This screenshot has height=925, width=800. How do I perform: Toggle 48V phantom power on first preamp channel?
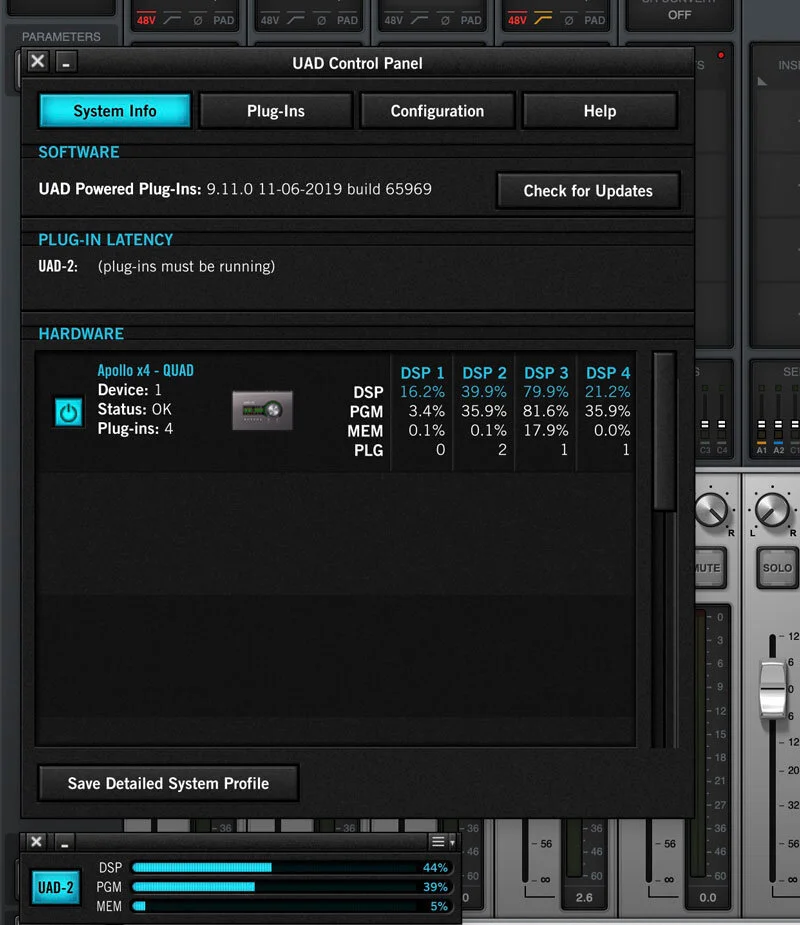pos(146,20)
